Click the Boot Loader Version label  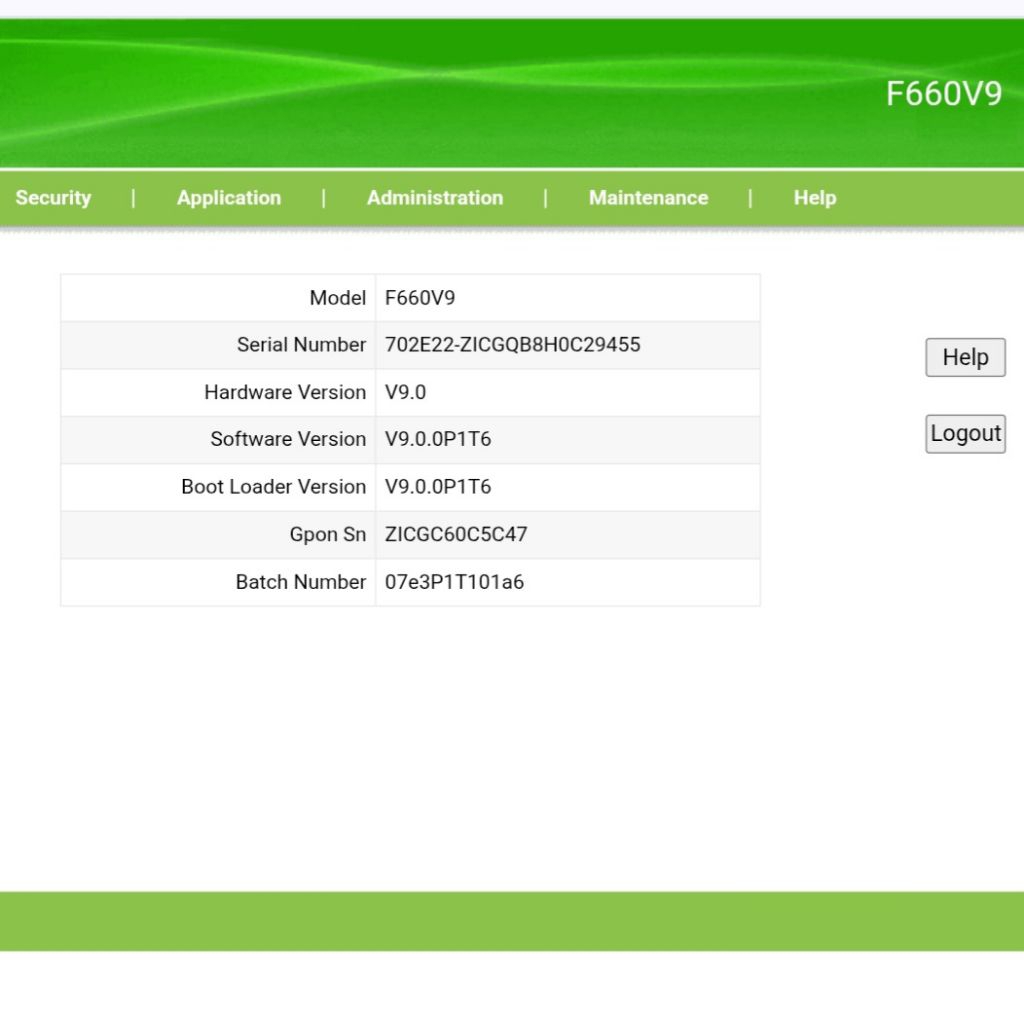coord(273,487)
